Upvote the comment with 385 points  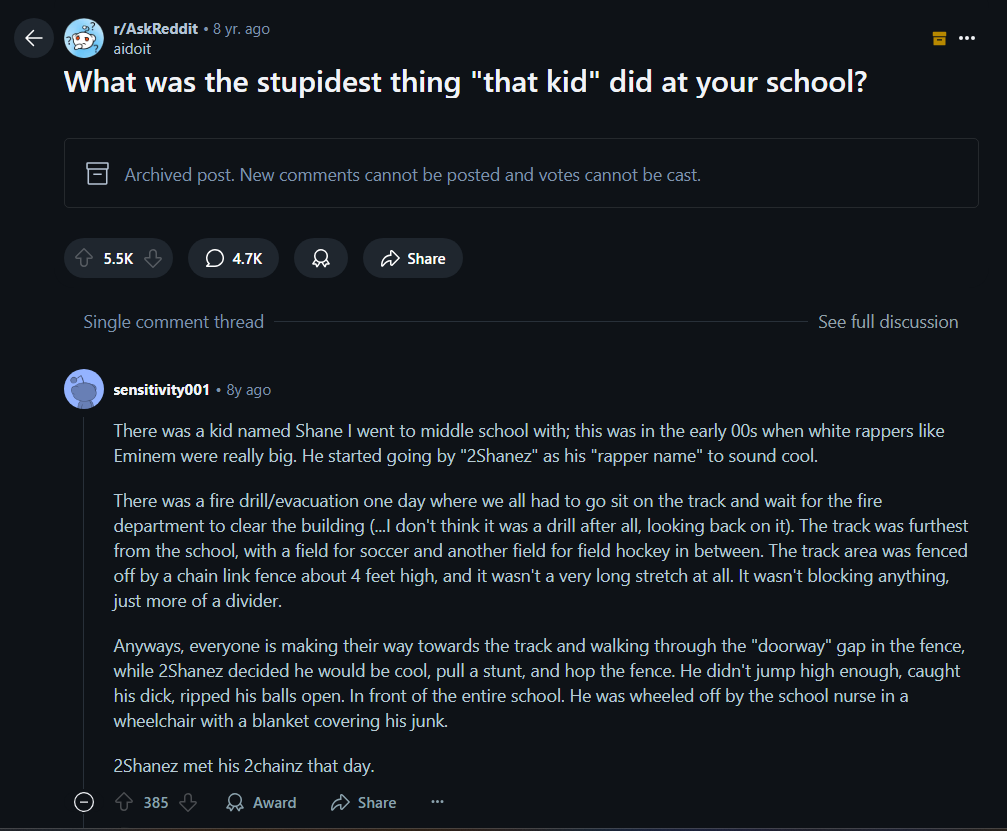pos(124,802)
